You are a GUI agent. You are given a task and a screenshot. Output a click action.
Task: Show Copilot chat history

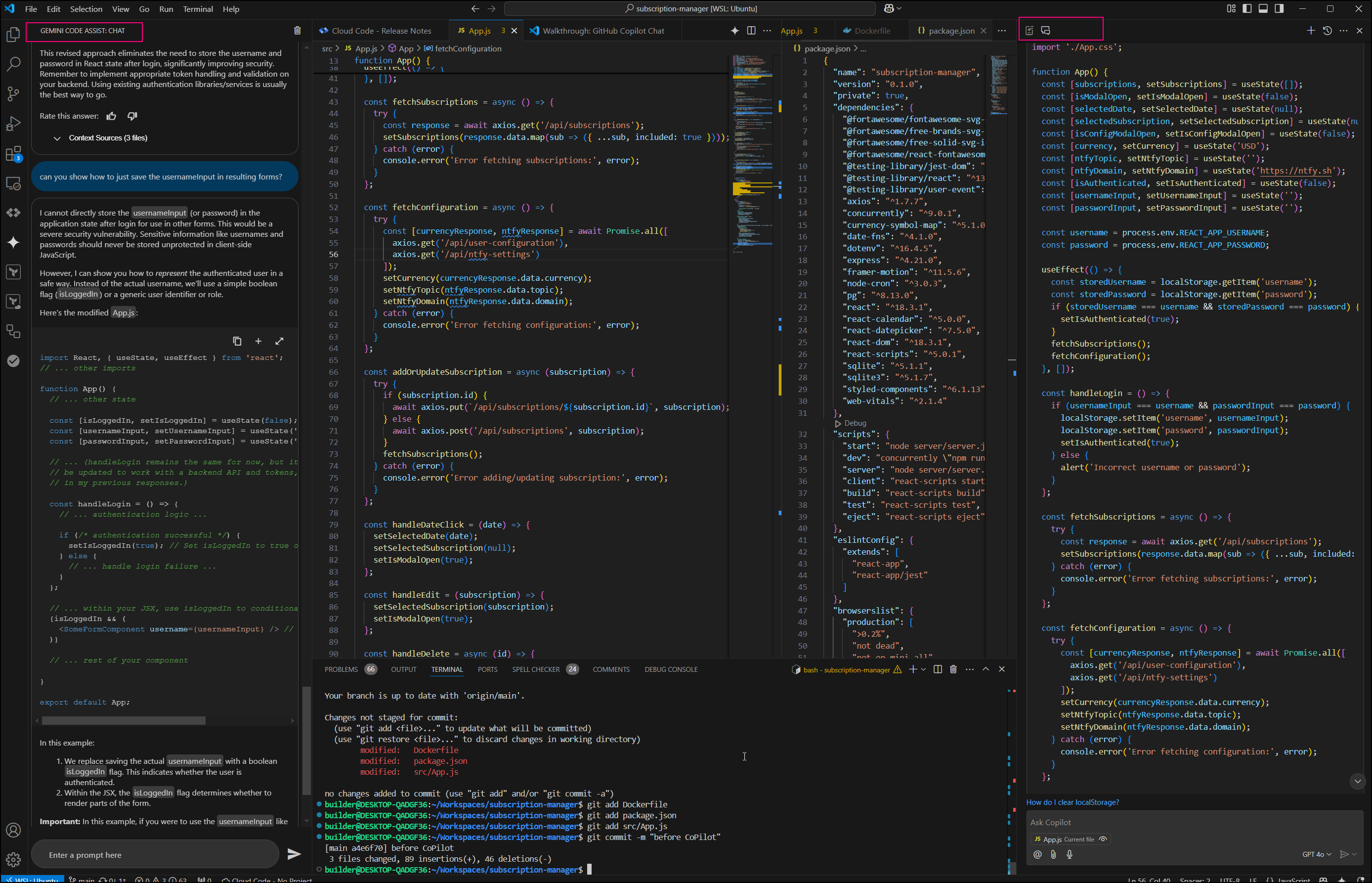click(1328, 30)
